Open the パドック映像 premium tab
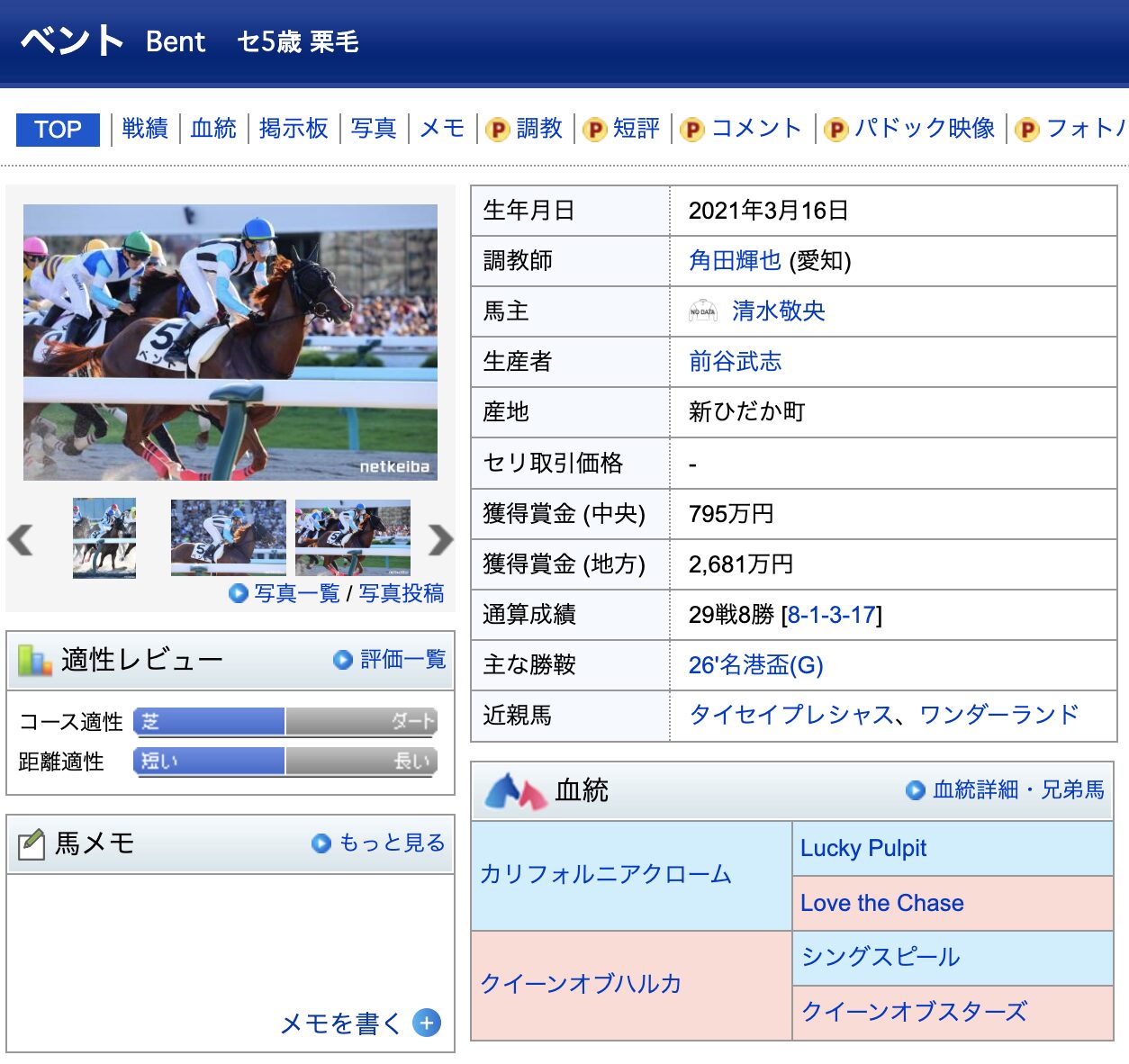 pos(925,129)
